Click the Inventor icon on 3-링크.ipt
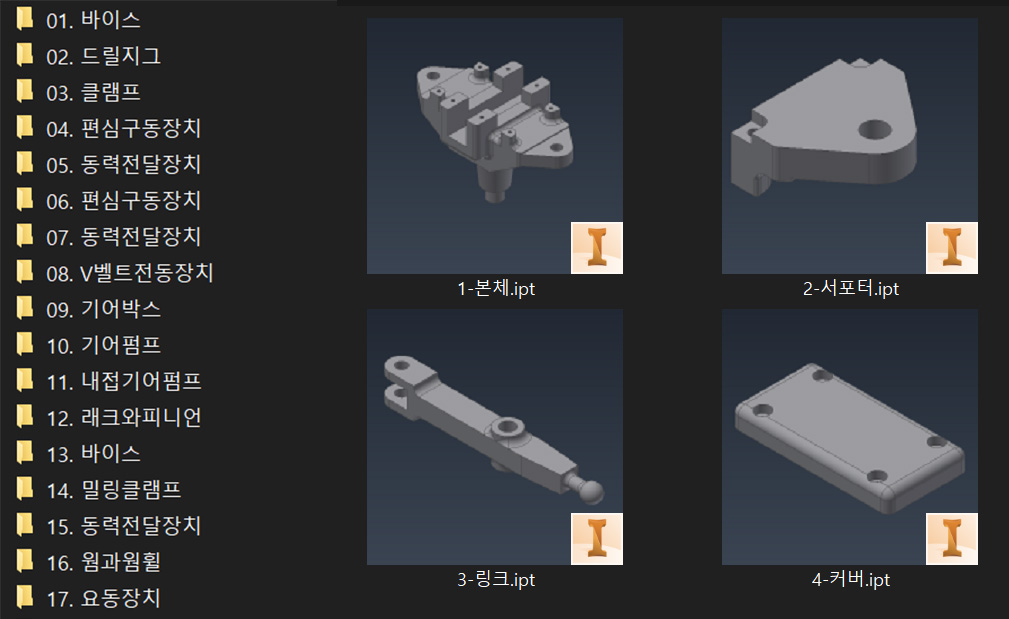Image resolution: width=1009 pixels, height=619 pixels. [597, 539]
